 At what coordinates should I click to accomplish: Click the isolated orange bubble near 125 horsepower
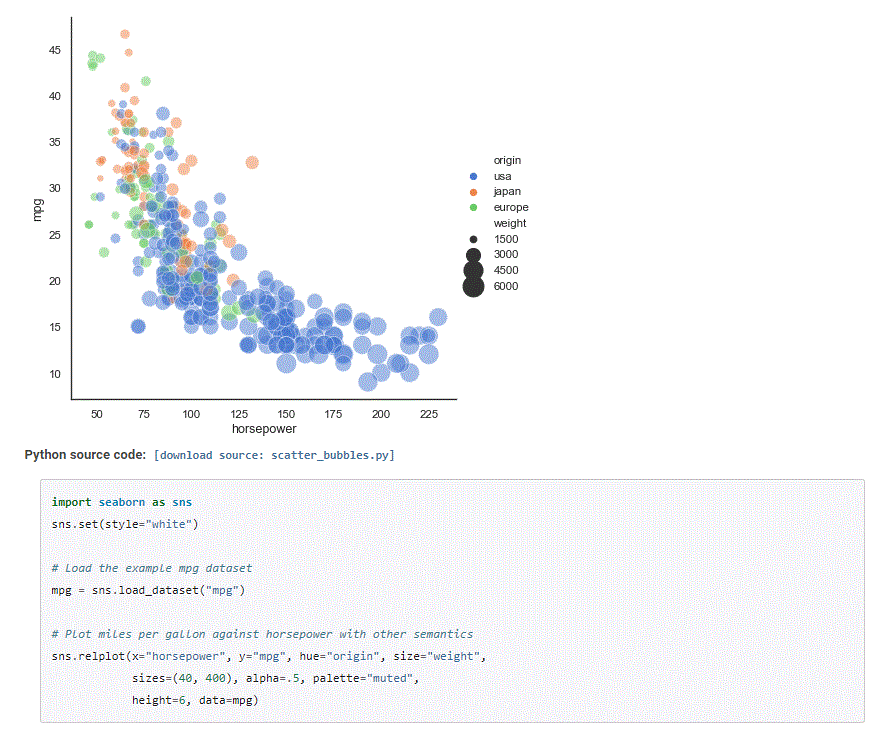(x=252, y=162)
